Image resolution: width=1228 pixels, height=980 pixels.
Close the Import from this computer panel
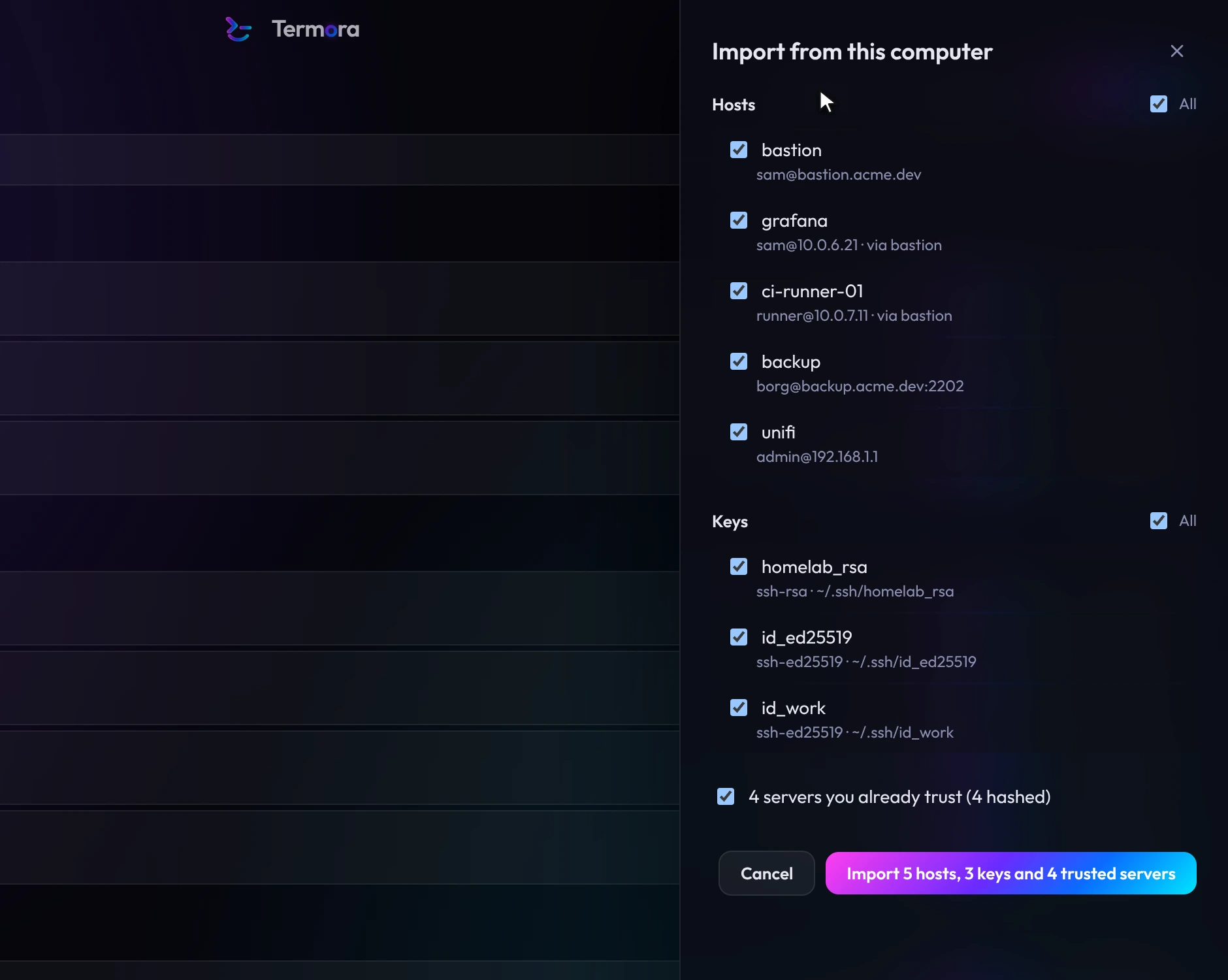click(x=1177, y=51)
